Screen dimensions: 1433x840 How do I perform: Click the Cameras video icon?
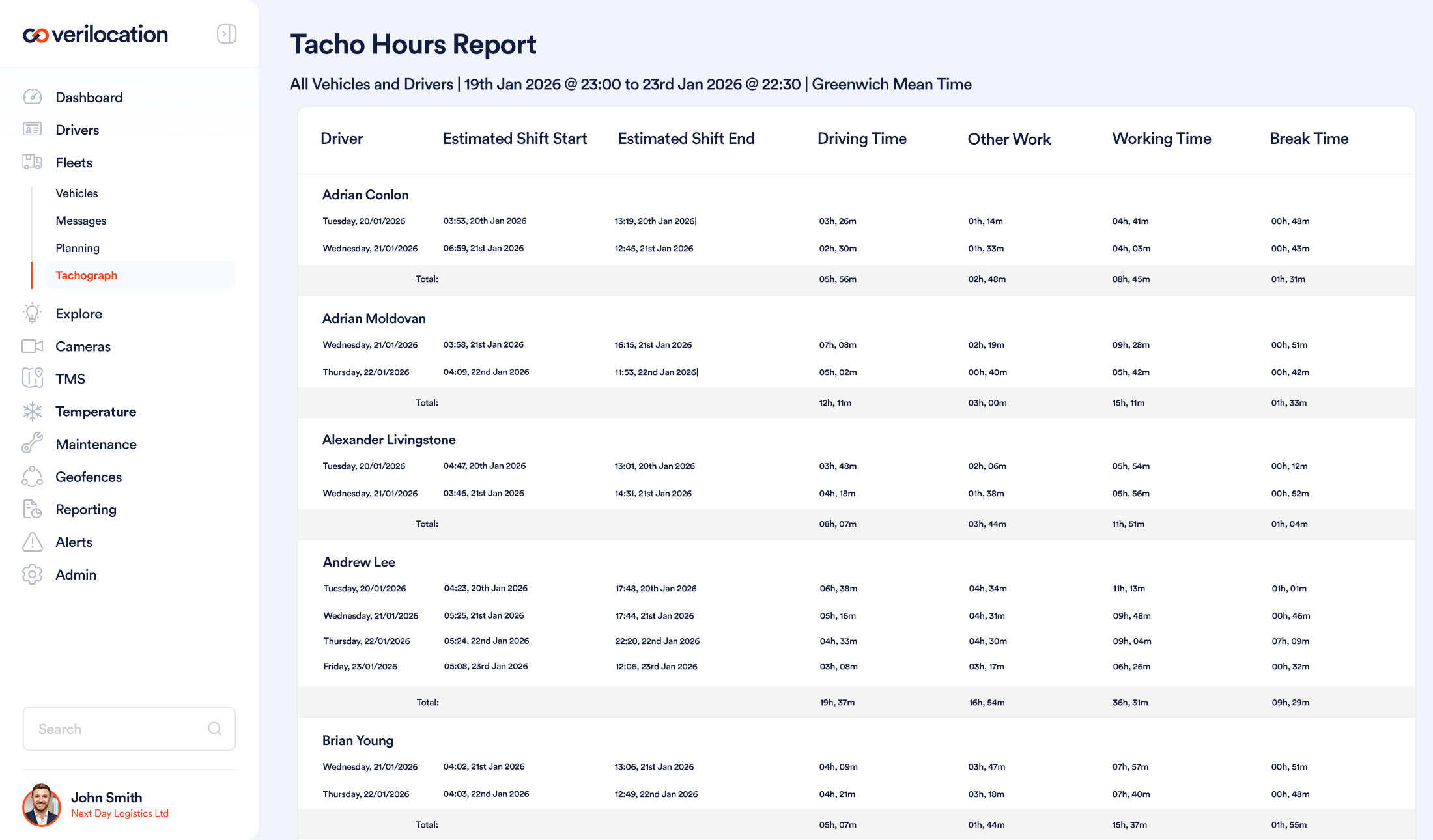(x=32, y=346)
